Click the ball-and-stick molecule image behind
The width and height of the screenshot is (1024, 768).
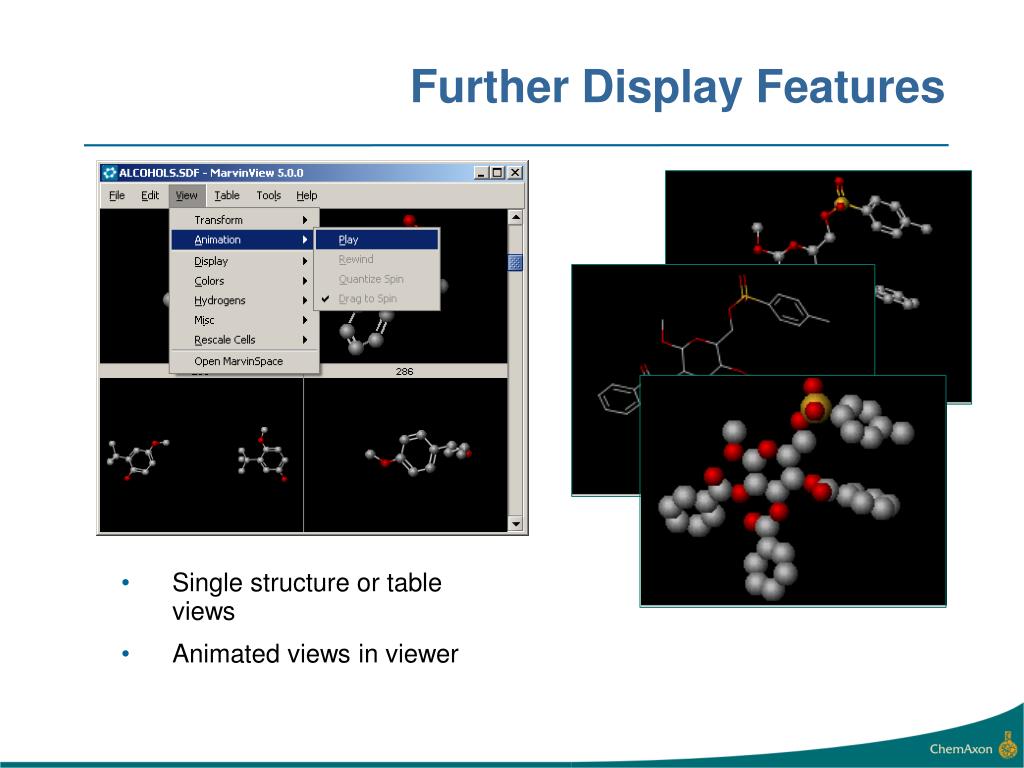[818, 217]
